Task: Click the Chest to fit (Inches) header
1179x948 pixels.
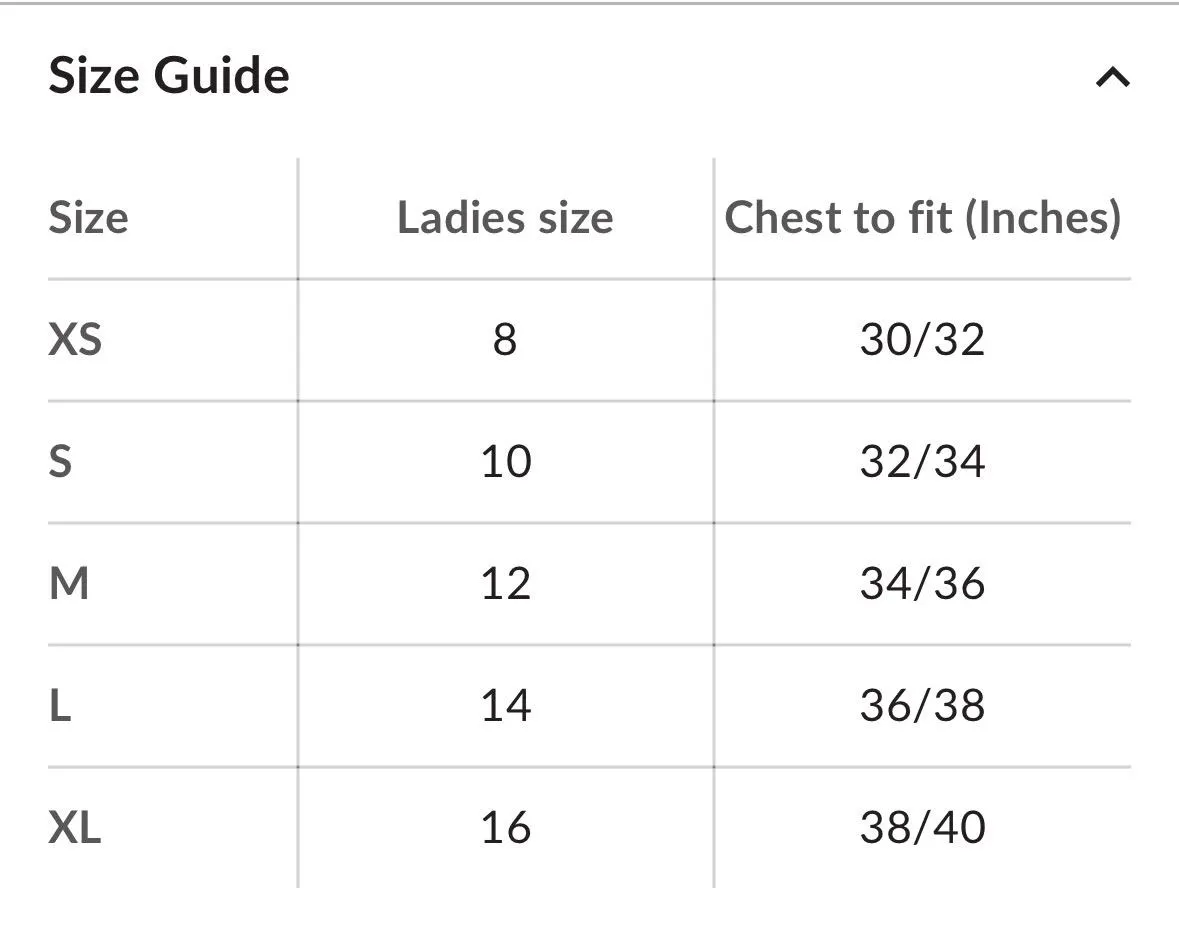Action: coord(922,217)
